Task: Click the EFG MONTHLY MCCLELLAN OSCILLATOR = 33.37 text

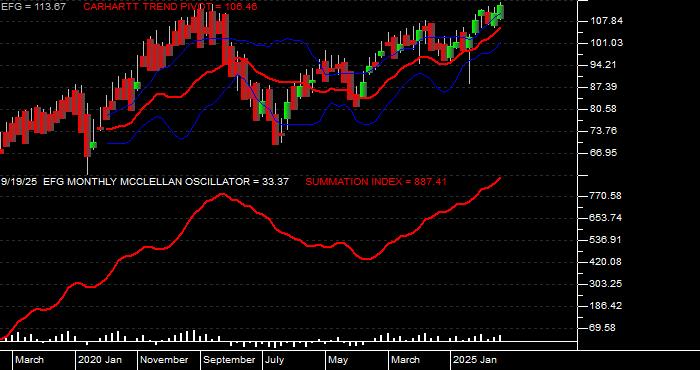Action: [166, 182]
